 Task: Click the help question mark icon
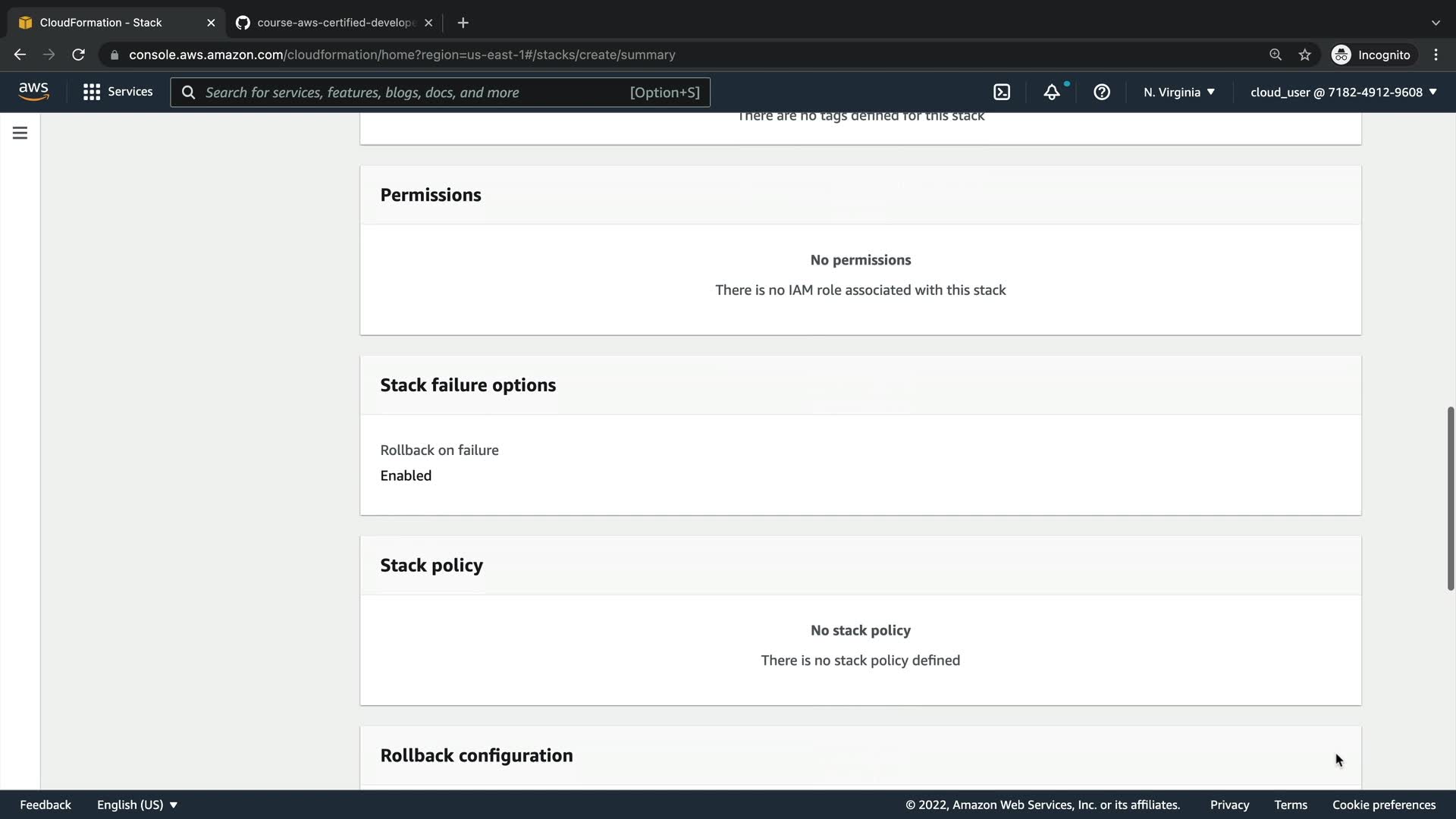[1102, 93]
